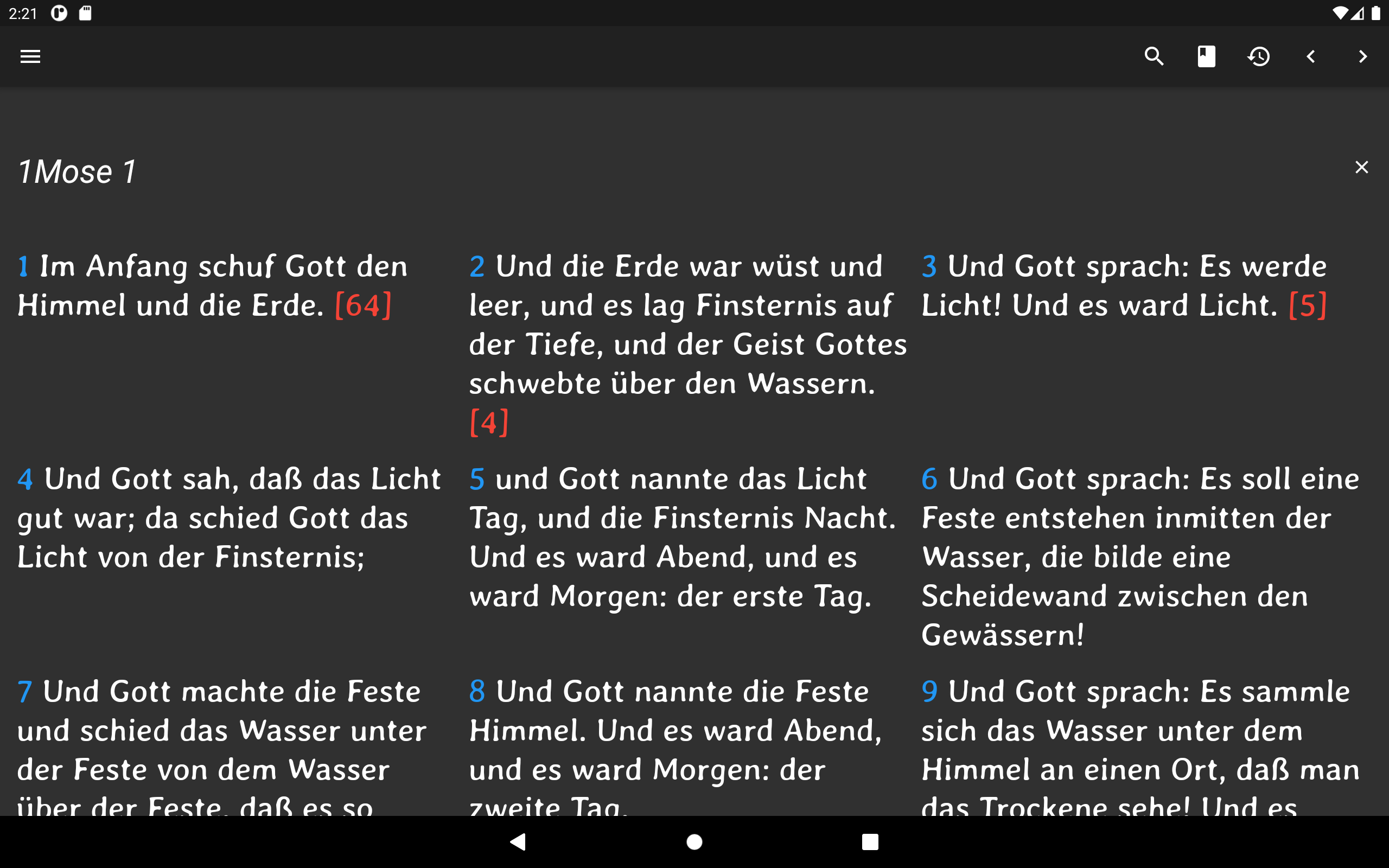This screenshot has height=868, width=1389.
Task: Select verse number 1
Action: tap(23, 266)
